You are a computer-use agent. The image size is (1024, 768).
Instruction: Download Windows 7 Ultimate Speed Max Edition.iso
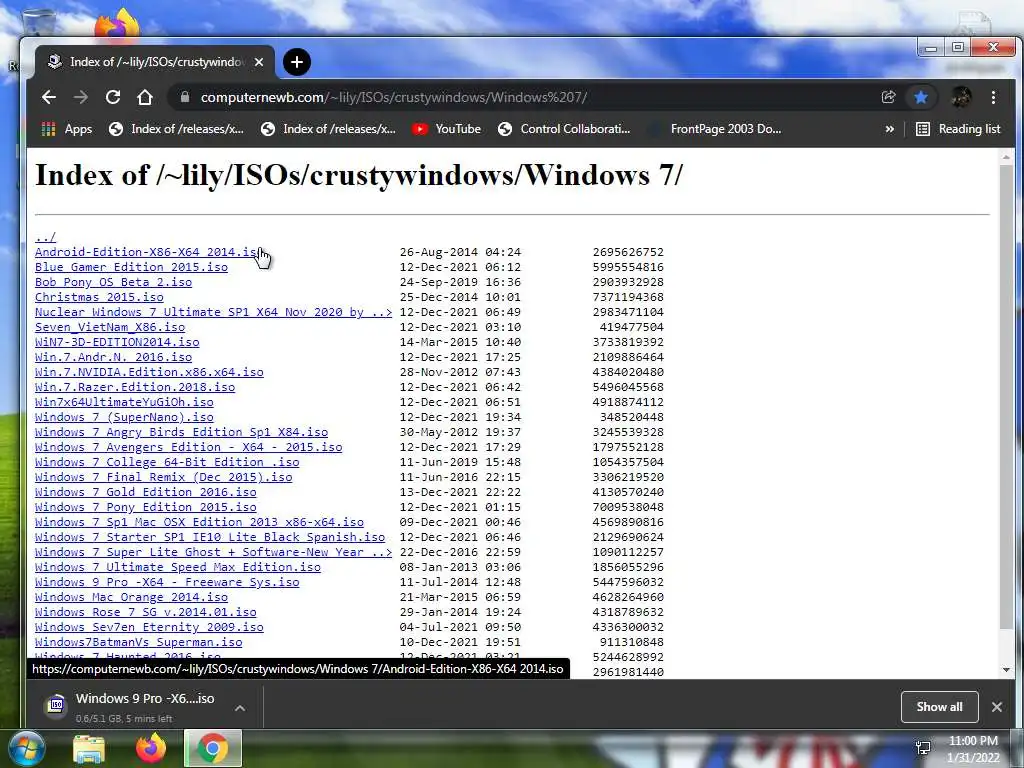pos(178,568)
